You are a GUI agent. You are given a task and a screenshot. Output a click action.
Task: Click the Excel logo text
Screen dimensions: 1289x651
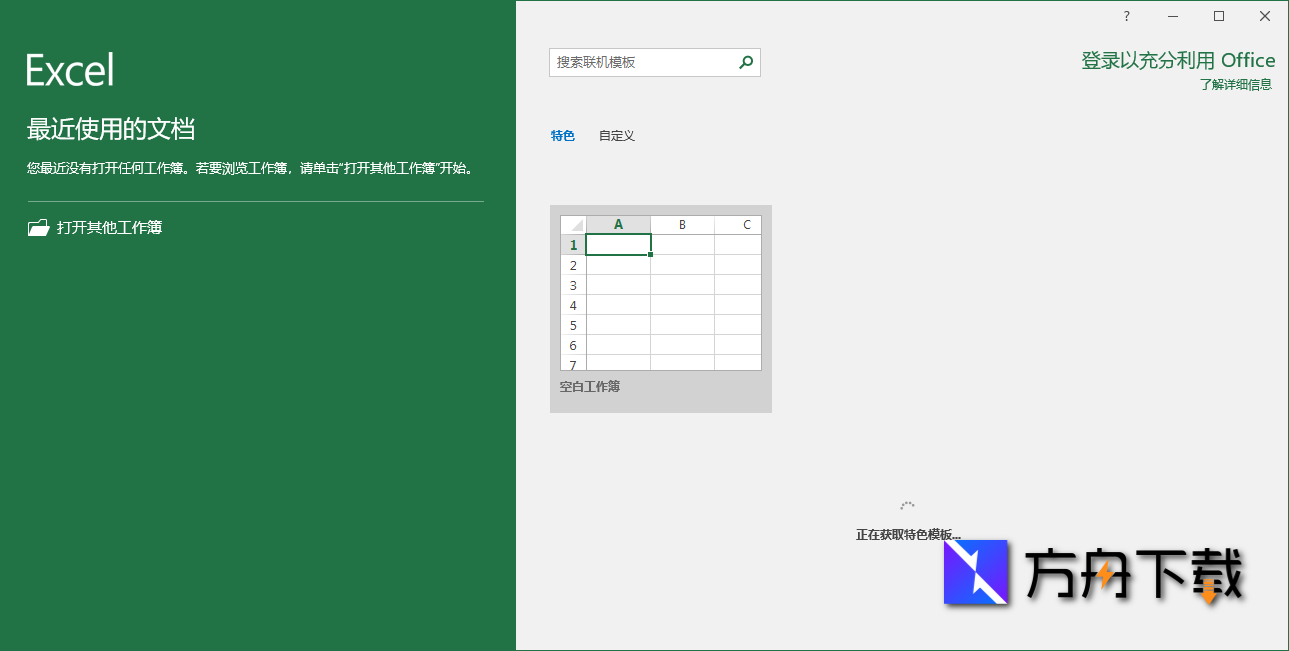tap(68, 70)
